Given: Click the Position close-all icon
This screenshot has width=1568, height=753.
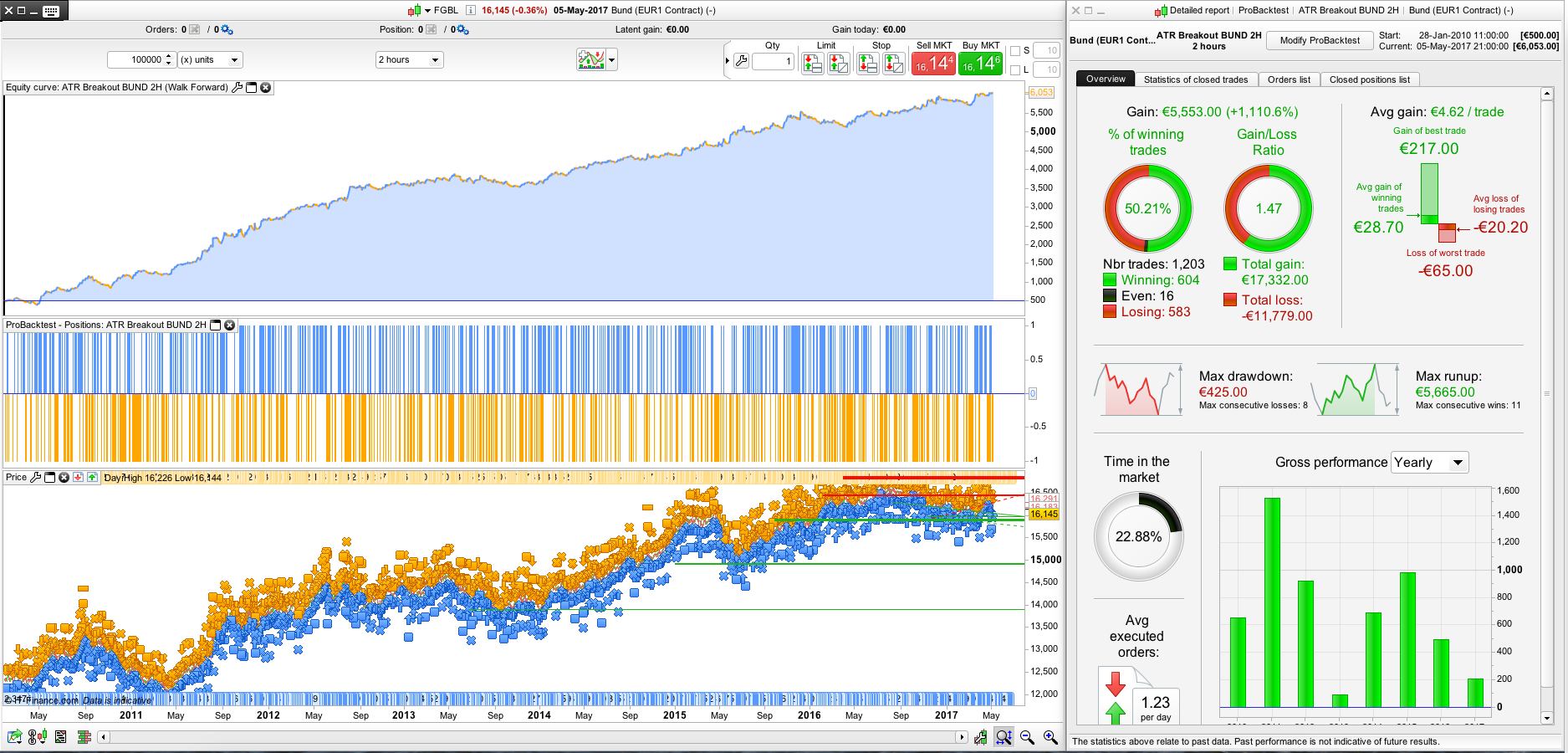Looking at the screenshot, I should tap(432, 30).
